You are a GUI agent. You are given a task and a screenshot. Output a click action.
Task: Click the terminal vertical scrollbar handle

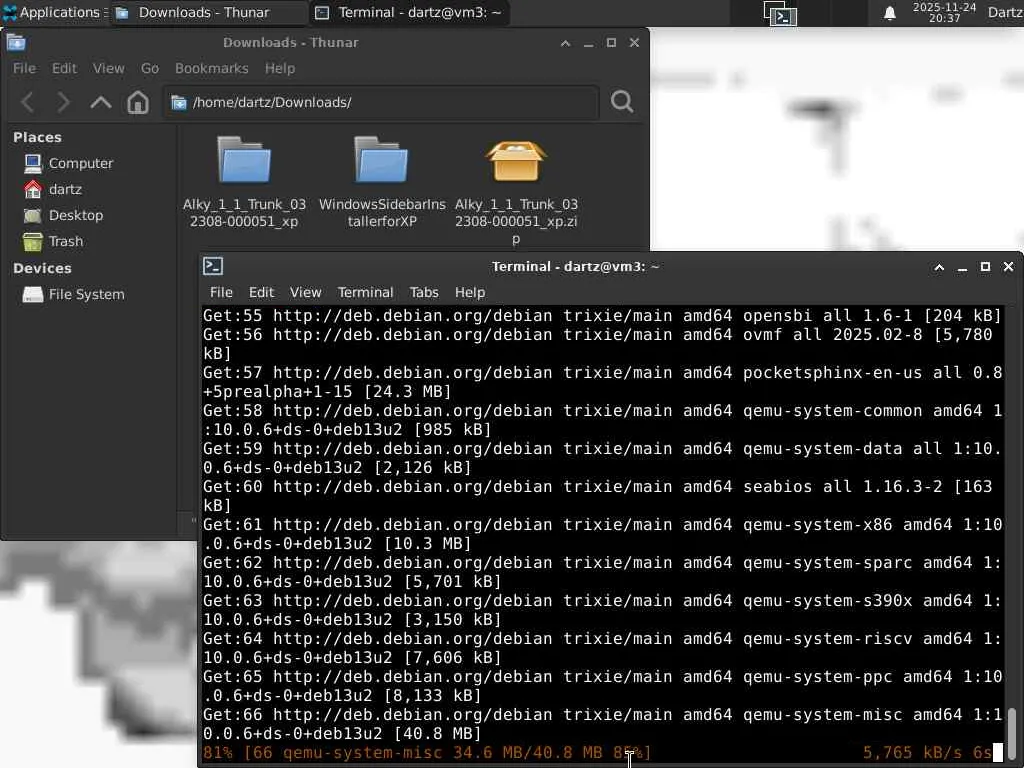coord(1012,733)
